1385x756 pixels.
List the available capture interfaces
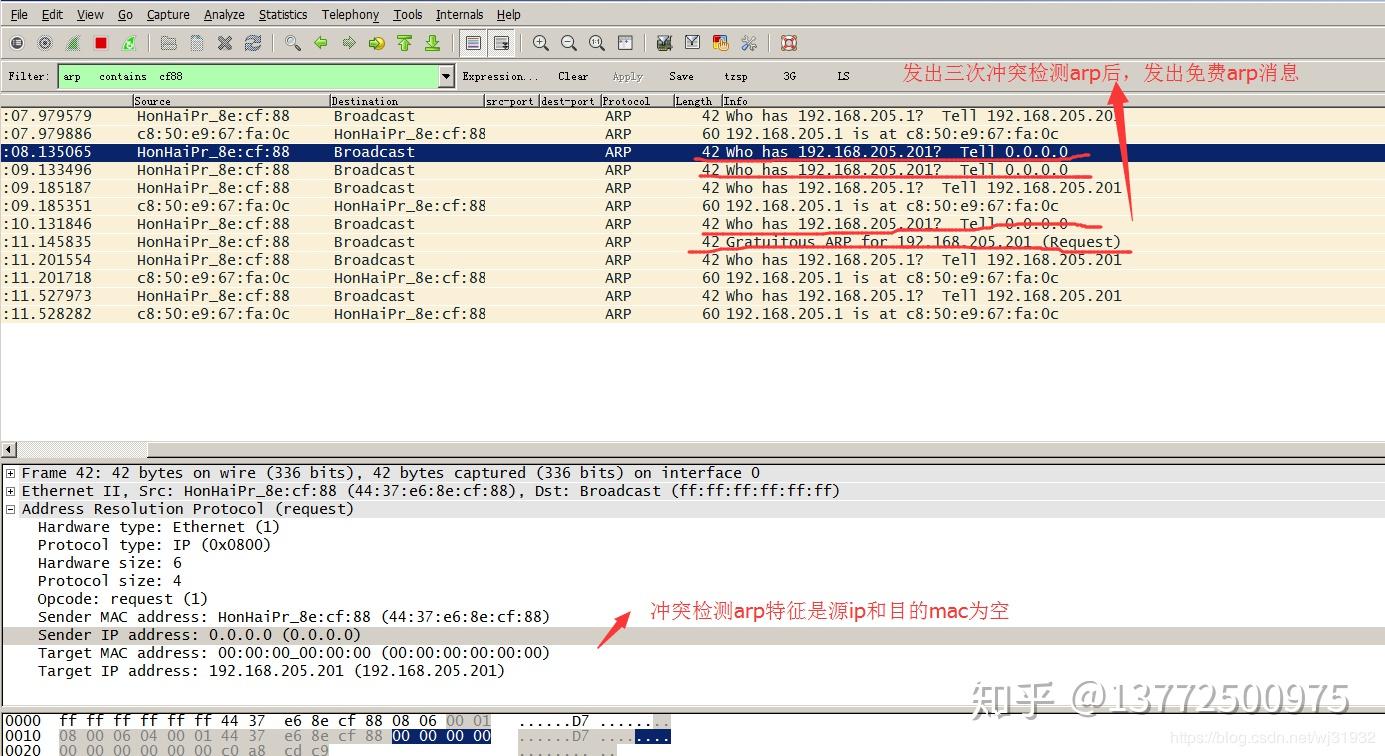pos(15,43)
